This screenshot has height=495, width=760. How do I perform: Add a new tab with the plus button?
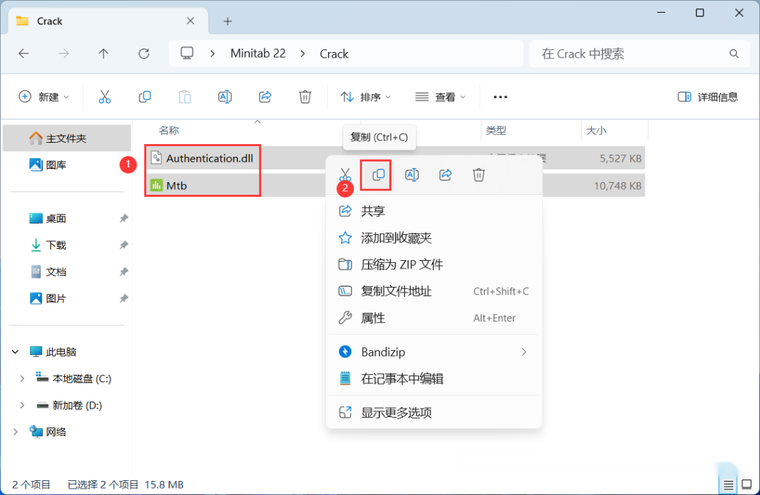click(227, 21)
